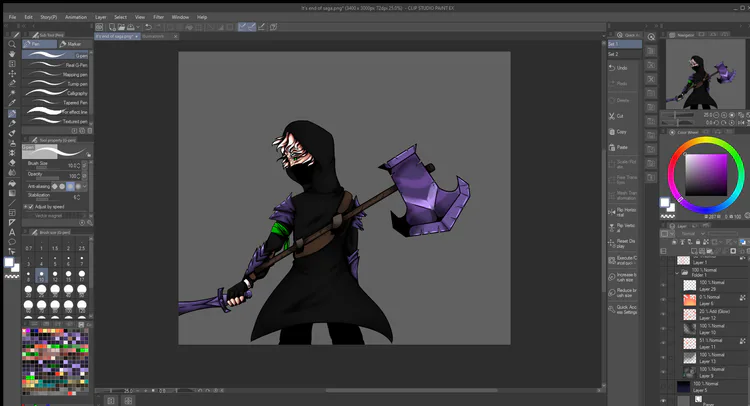
Task: Click the Save icon in command bar
Action: pos(130,27)
